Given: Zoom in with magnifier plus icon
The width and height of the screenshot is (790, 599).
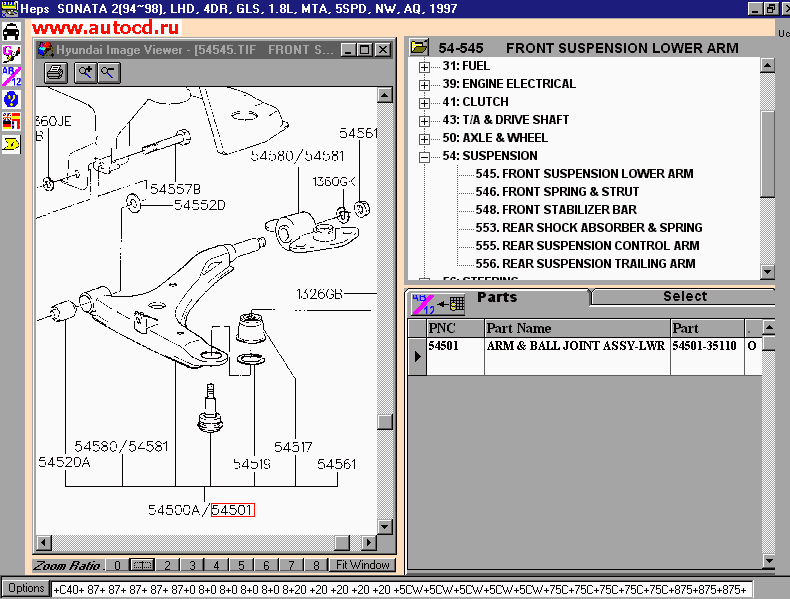Looking at the screenshot, I should coord(86,73).
